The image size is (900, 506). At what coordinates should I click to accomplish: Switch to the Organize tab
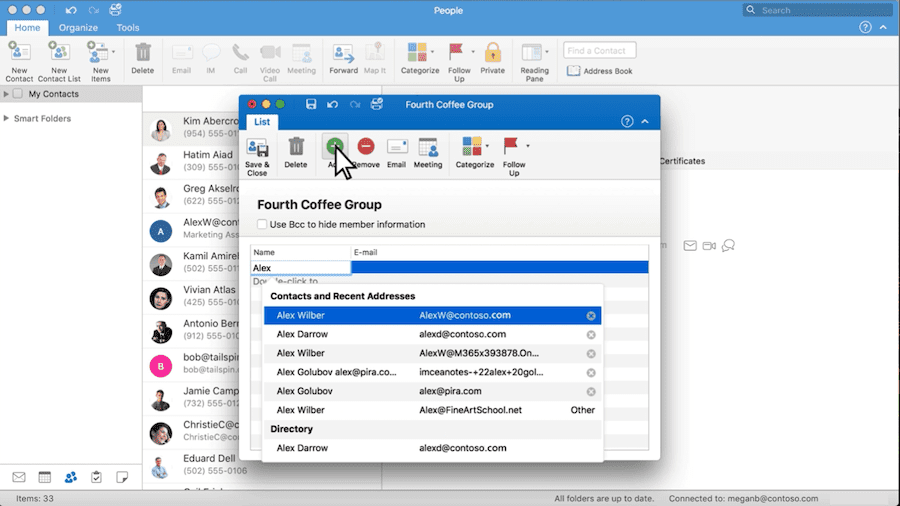coord(78,28)
